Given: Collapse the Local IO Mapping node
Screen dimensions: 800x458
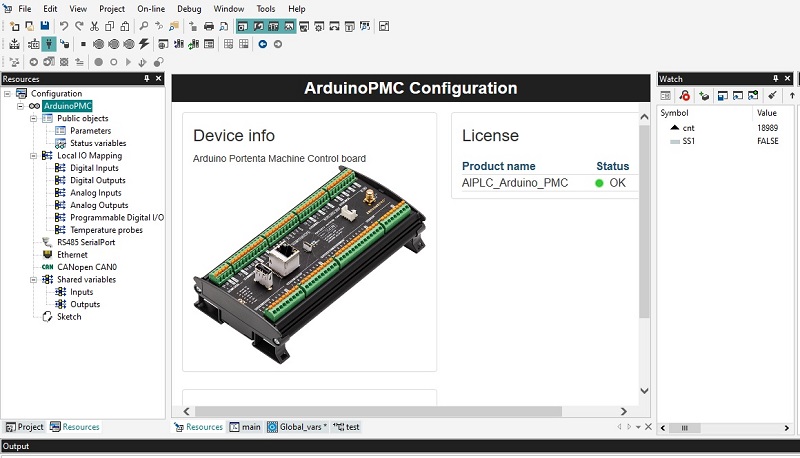Looking at the screenshot, I should [x=33, y=156].
